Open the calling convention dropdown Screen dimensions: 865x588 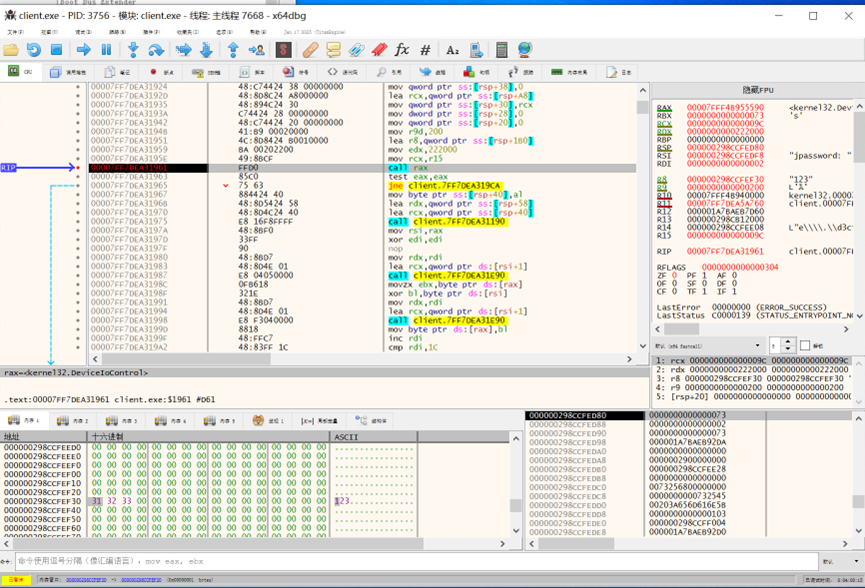(708, 346)
